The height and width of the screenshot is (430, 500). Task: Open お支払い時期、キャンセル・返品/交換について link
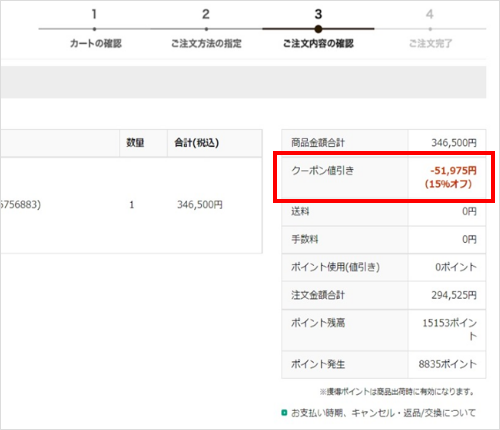pos(383,413)
